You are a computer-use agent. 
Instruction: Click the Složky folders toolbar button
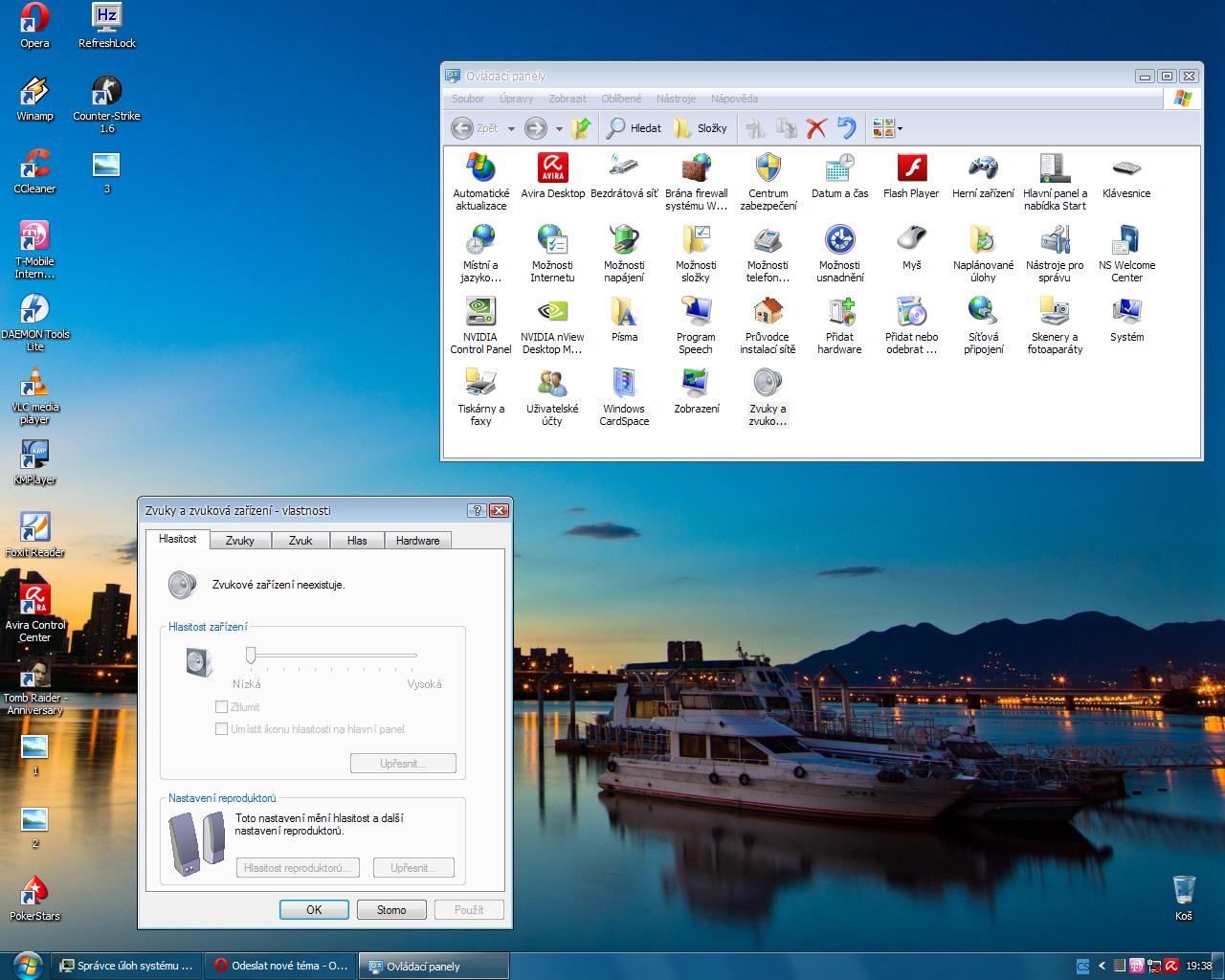pyautogui.click(x=700, y=127)
